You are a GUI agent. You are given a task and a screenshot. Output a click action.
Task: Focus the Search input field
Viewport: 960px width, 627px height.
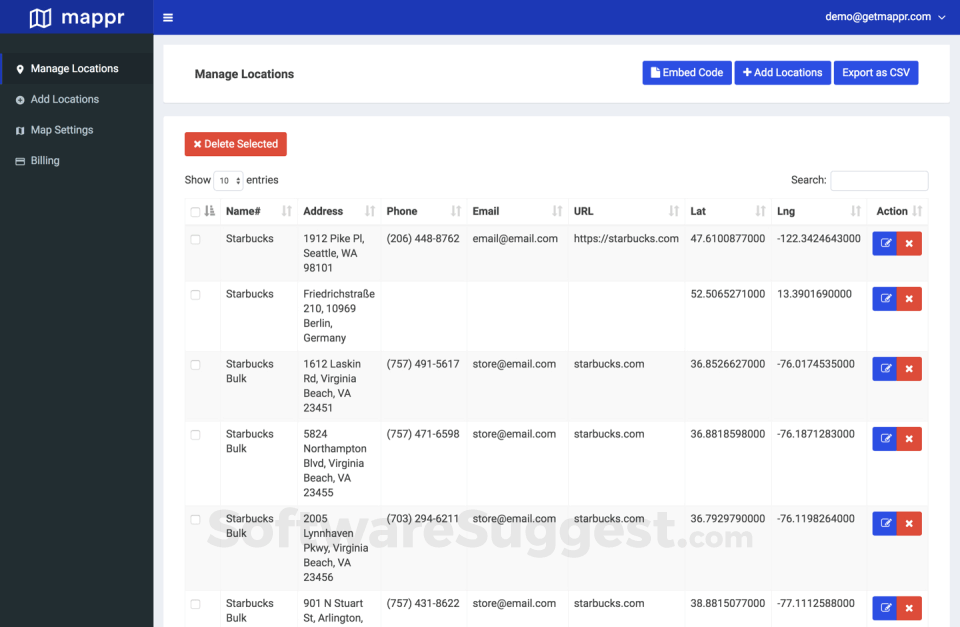[878, 181]
